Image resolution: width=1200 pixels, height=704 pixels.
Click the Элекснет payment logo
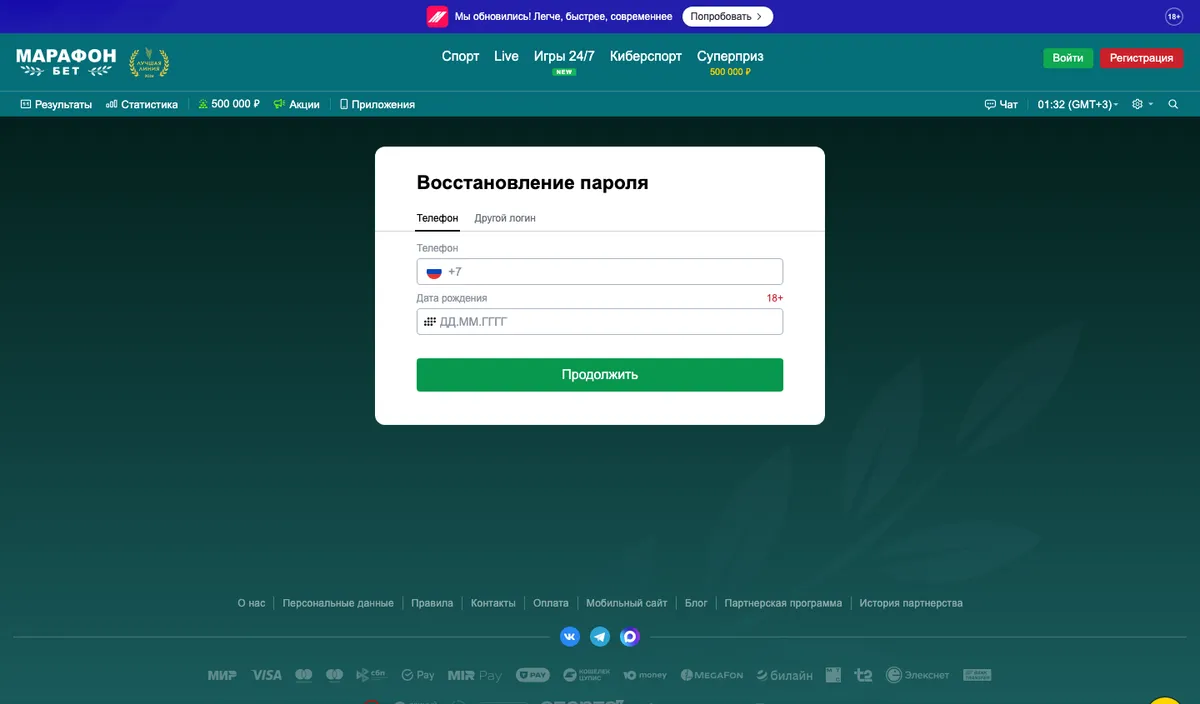(x=918, y=676)
